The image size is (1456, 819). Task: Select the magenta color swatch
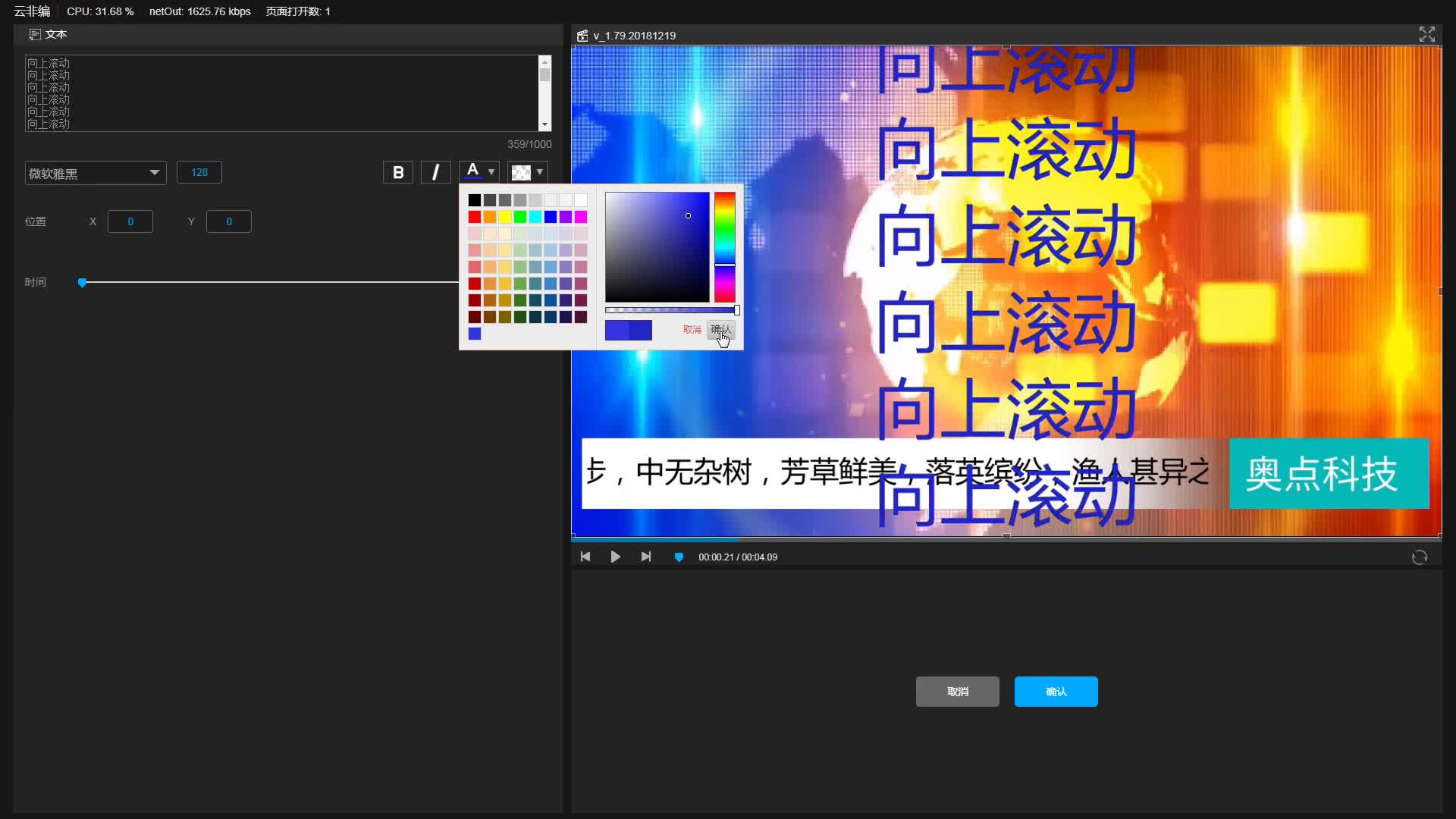click(581, 217)
